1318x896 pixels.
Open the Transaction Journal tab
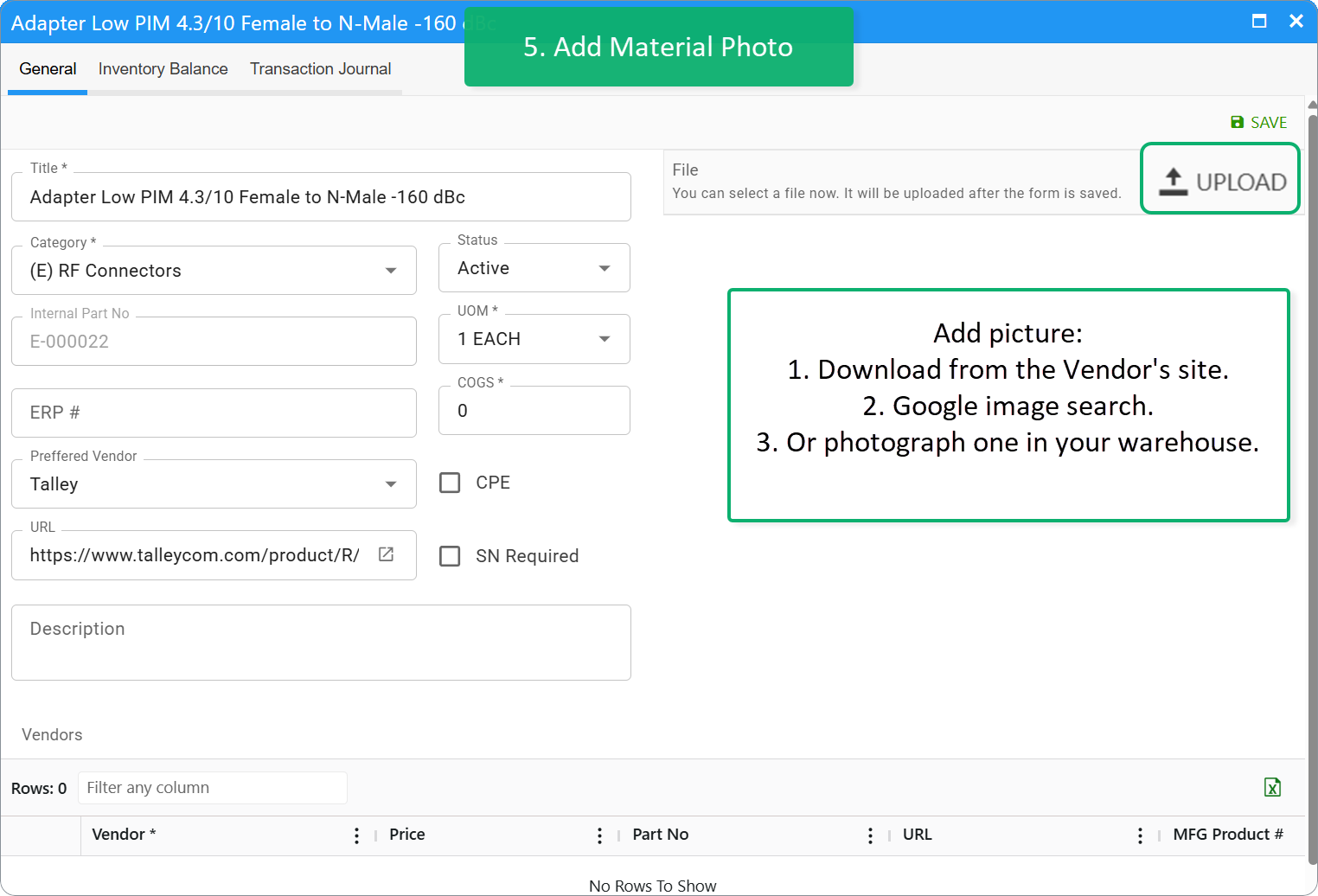click(321, 69)
